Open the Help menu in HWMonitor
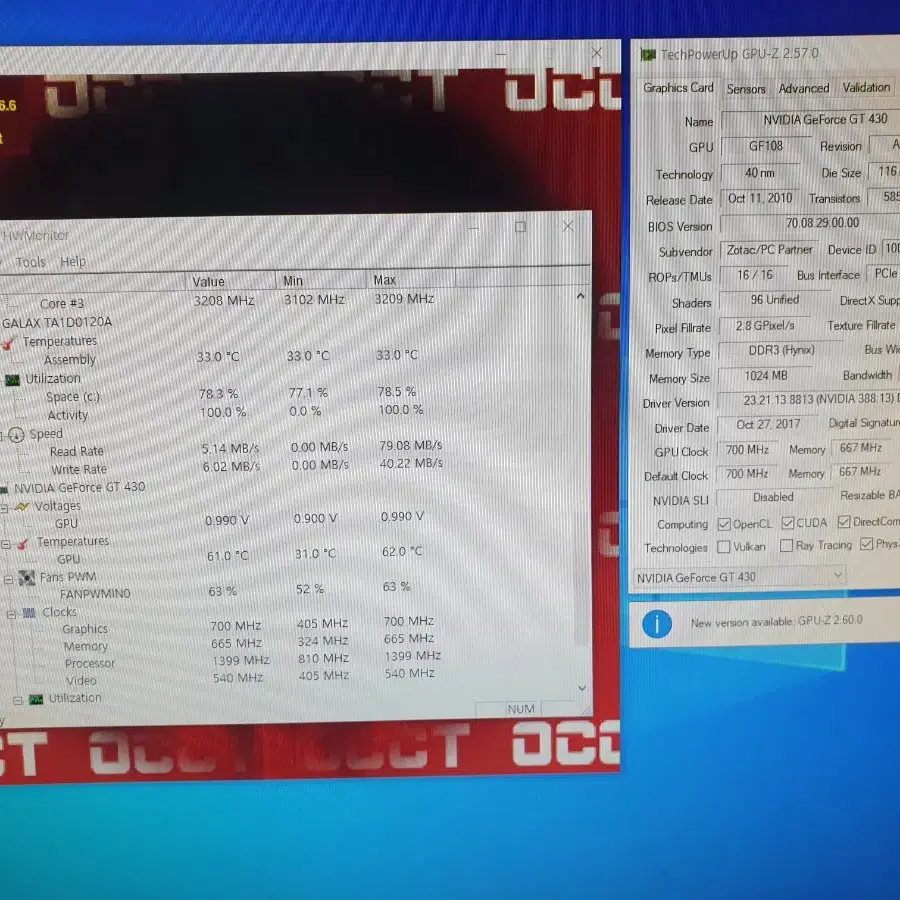The image size is (900, 900). (73, 261)
